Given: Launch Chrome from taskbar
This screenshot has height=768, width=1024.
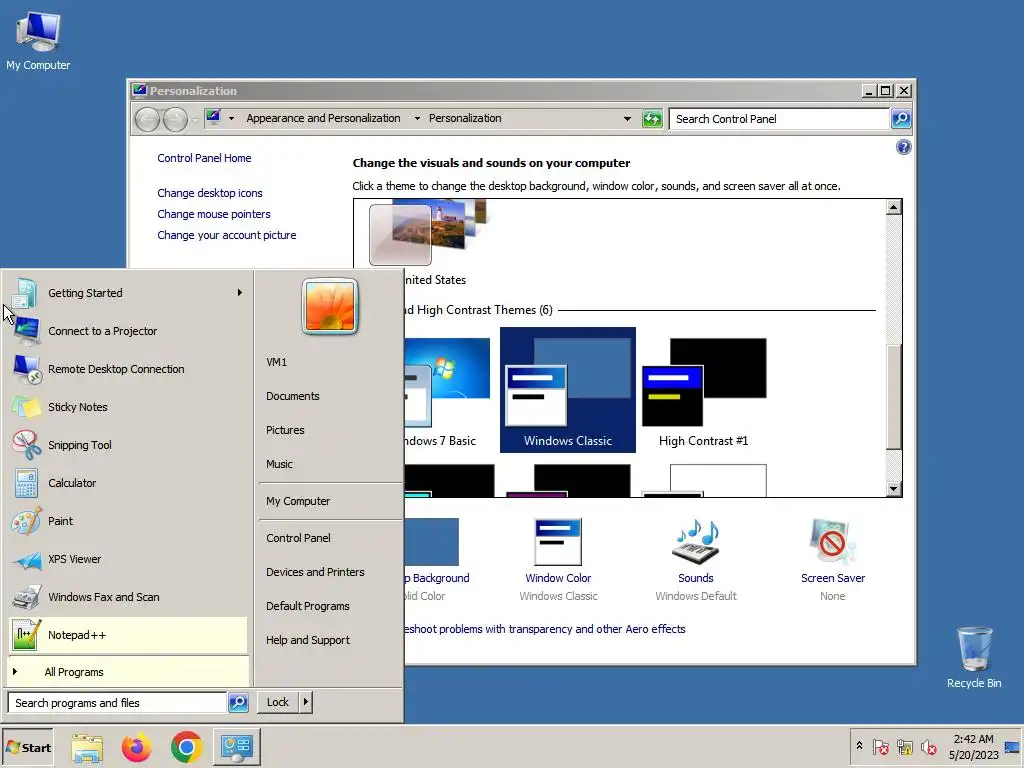Looking at the screenshot, I should 186,747.
